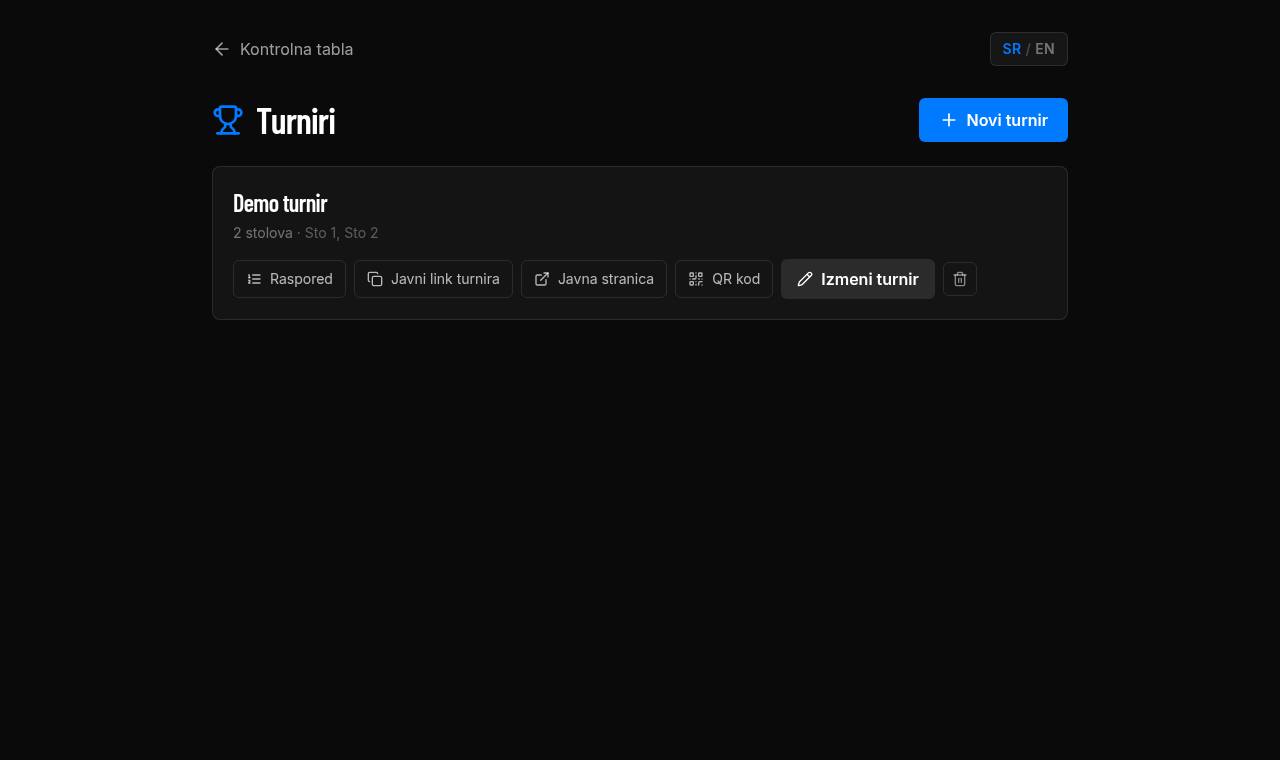This screenshot has height=760, width=1280.
Task: Click the blue trophy icon
Action: pyautogui.click(x=228, y=120)
